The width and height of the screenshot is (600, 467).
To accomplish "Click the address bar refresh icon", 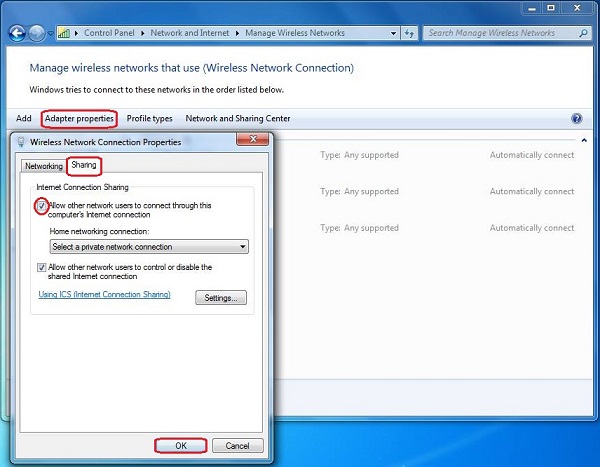I will tap(408, 33).
